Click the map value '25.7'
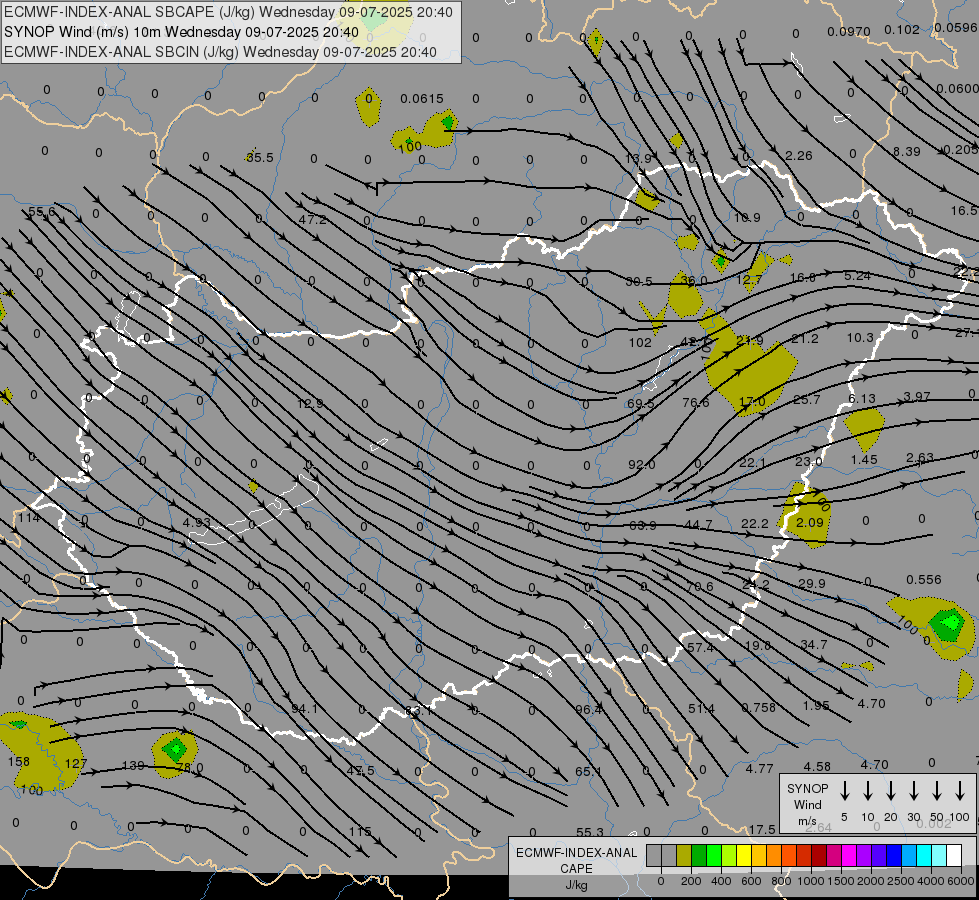The width and height of the screenshot is (979, 900). click(x=806, y=399)
